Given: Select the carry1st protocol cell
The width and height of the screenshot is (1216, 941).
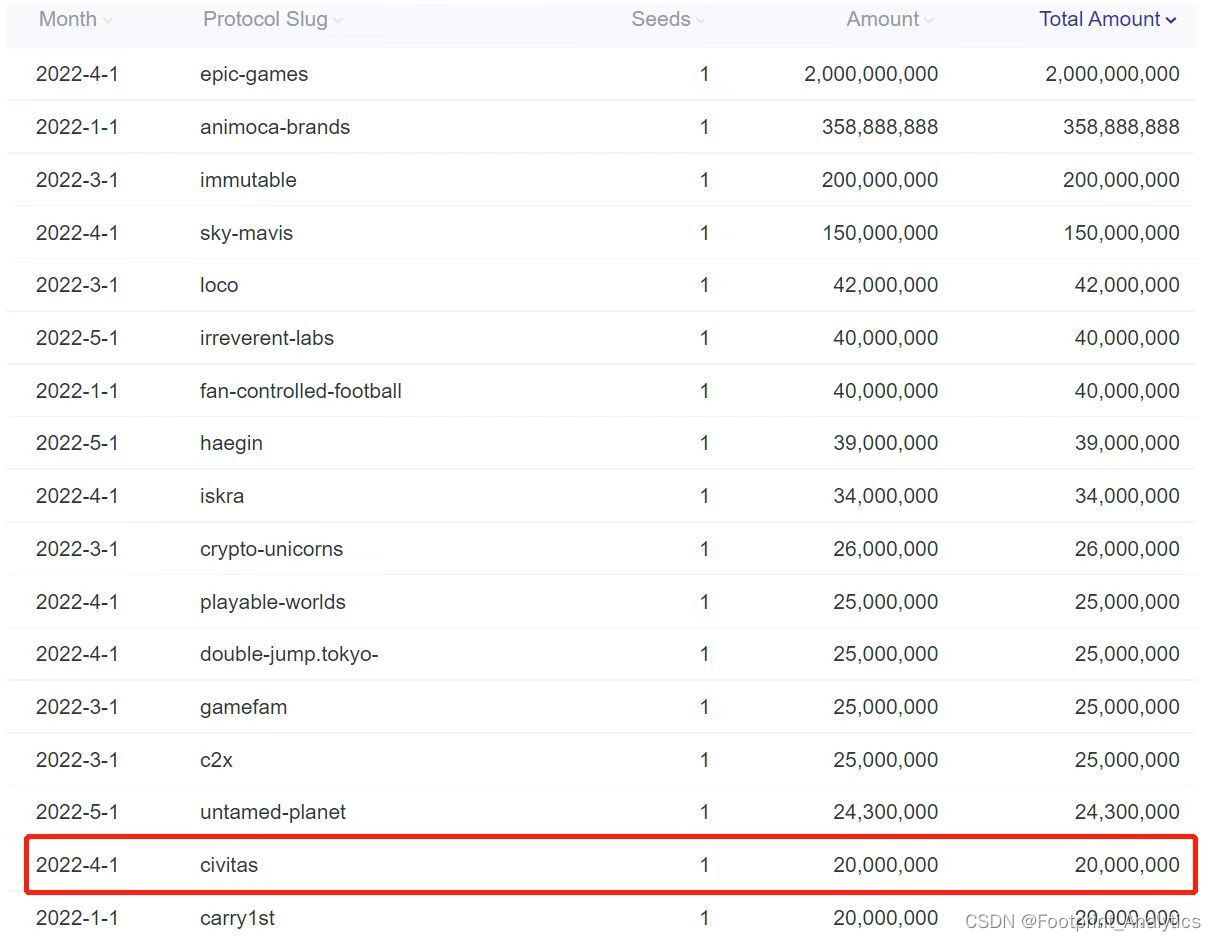Looking at the screenshot, I should pyautogui.click(x=237, y=918).
